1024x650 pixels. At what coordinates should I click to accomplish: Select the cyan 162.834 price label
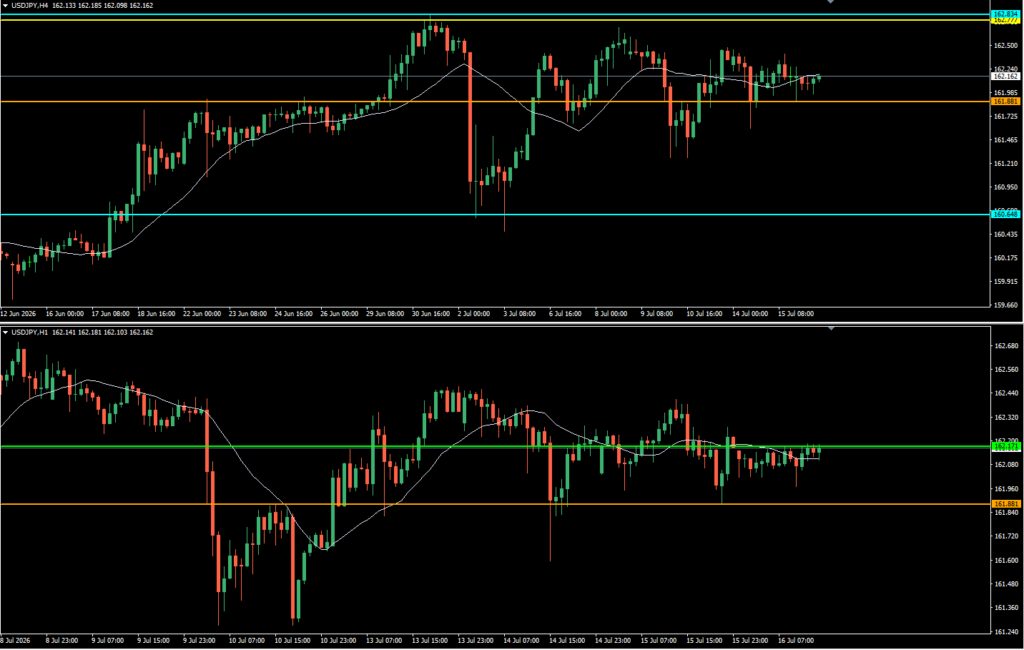coord(1006,14)
